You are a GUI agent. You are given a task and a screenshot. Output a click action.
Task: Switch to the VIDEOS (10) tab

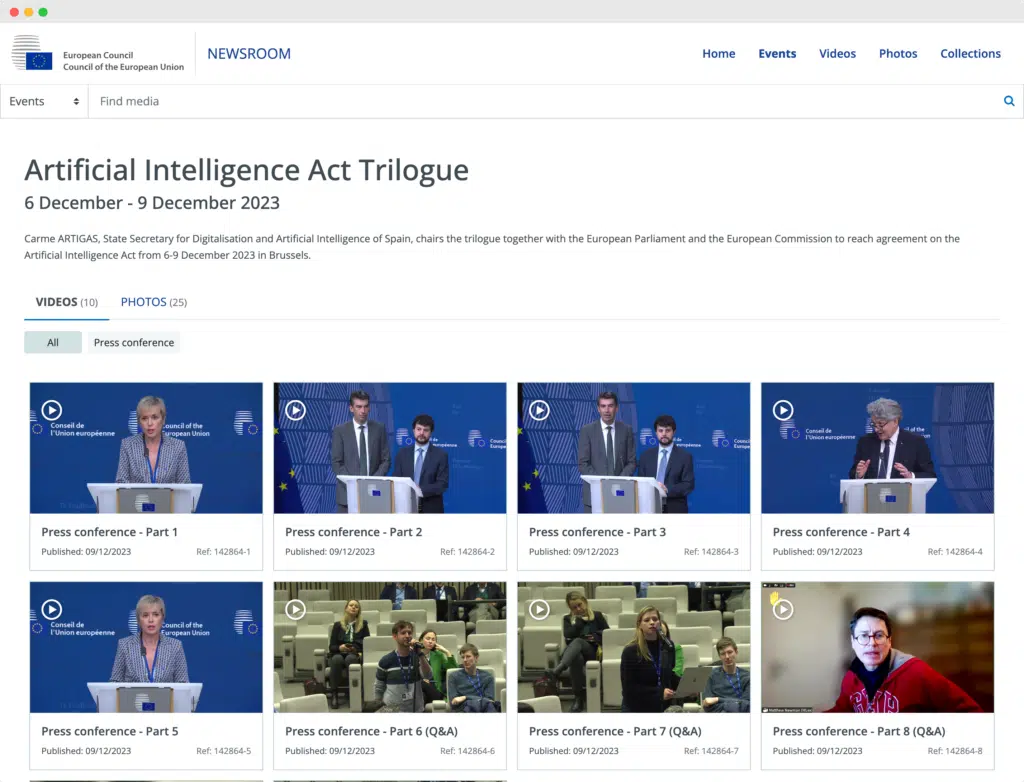67,302
